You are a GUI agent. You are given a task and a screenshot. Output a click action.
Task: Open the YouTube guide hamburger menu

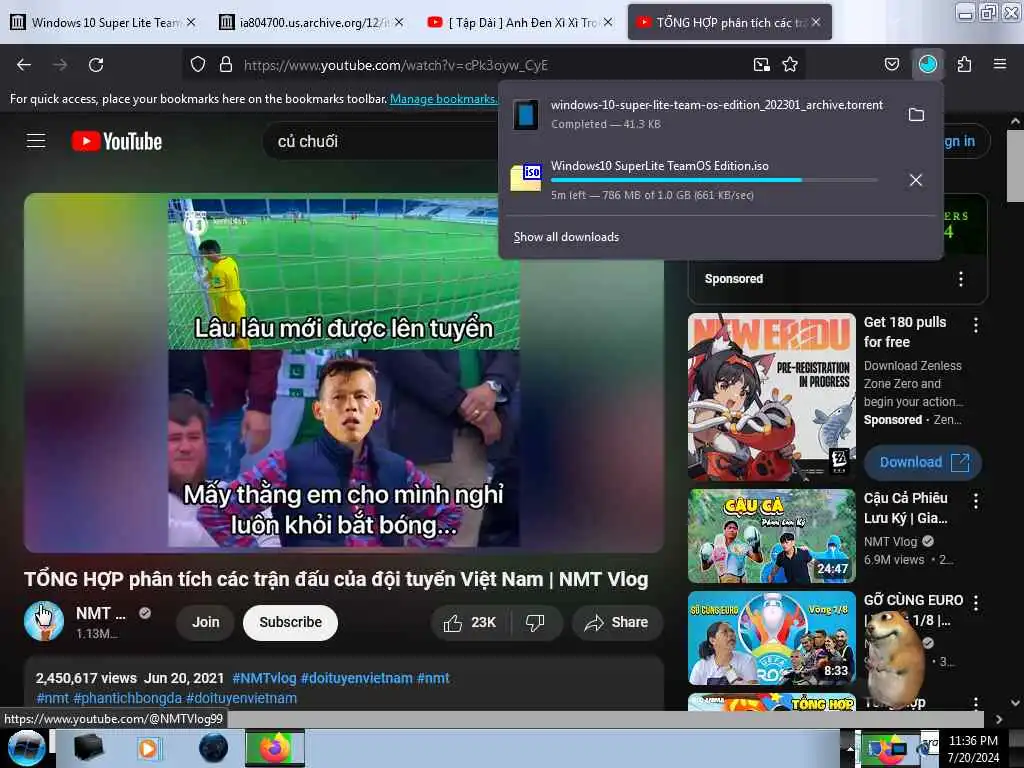point(36,141)
